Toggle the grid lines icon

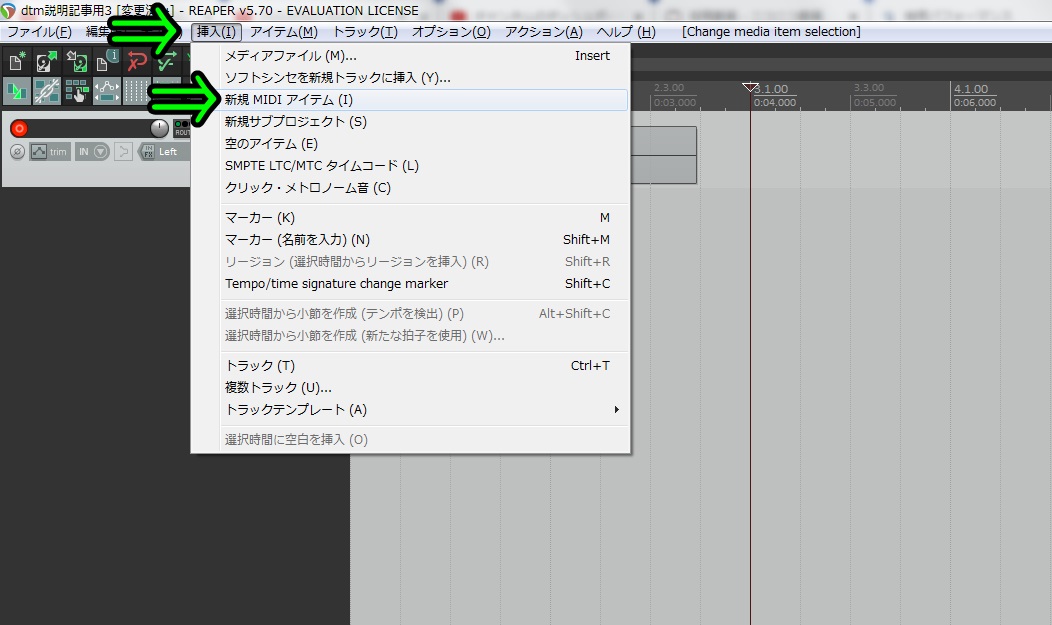coord(135,90)
